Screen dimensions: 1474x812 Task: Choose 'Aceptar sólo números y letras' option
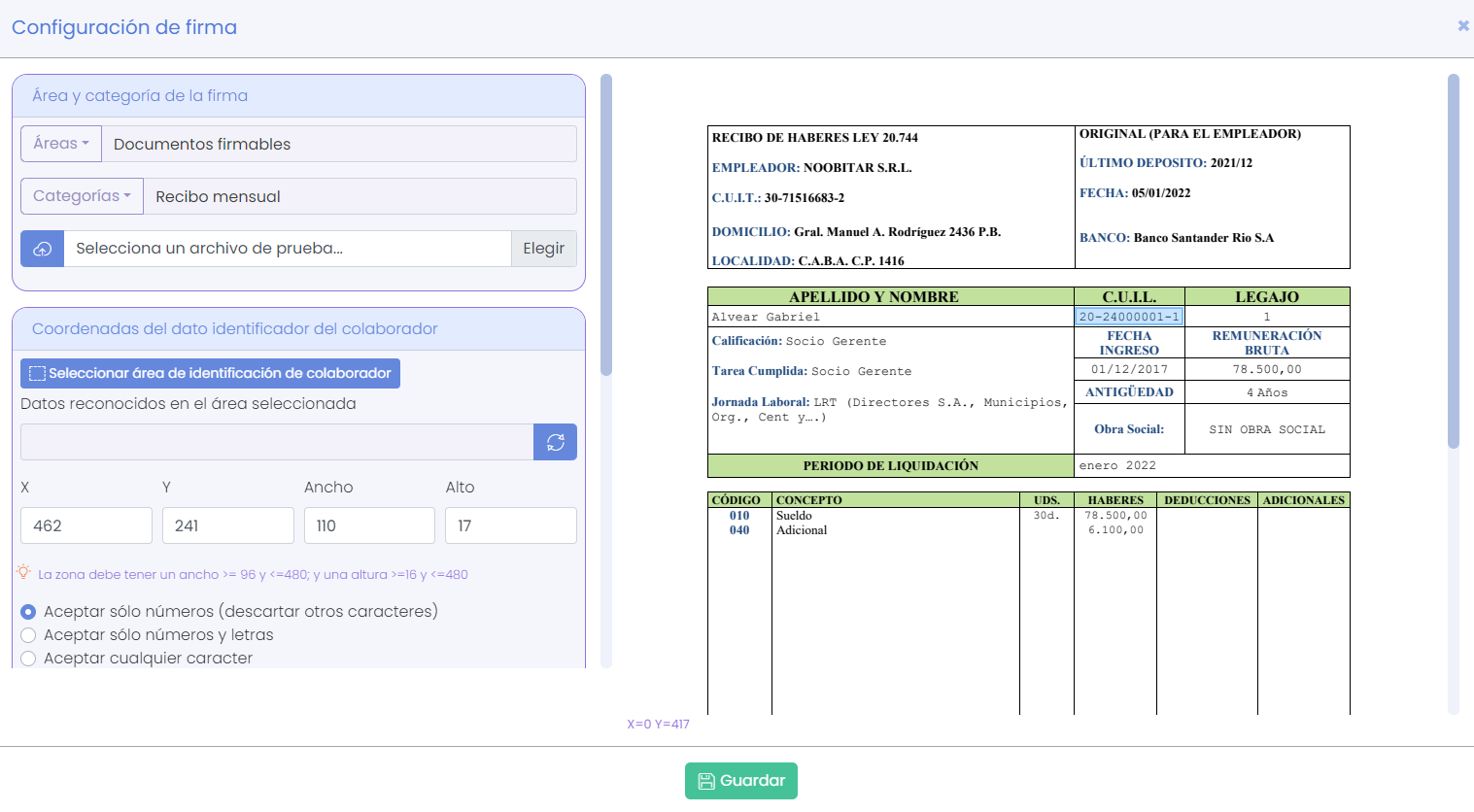pos(28,635)
